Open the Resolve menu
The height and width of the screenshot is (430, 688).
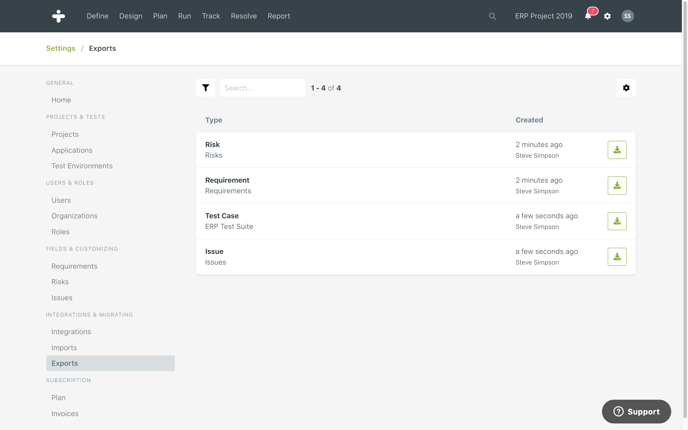coord(244,16)
